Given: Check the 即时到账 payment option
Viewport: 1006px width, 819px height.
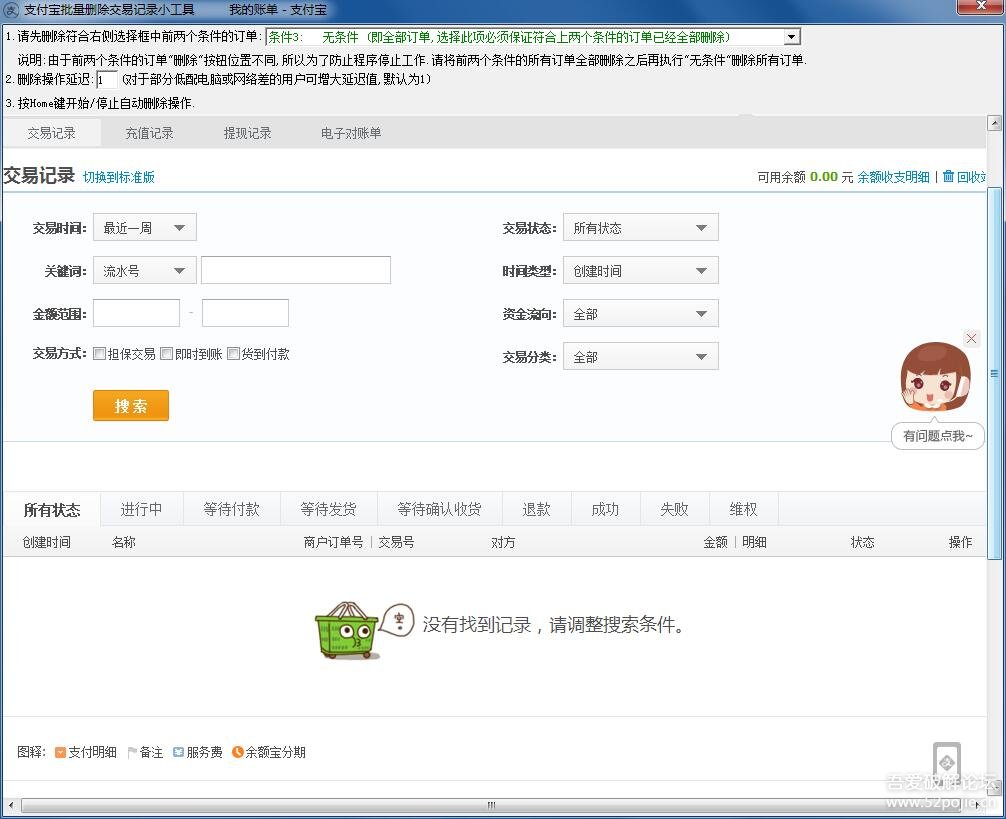Looking at the screenshot, I should 167,354.
